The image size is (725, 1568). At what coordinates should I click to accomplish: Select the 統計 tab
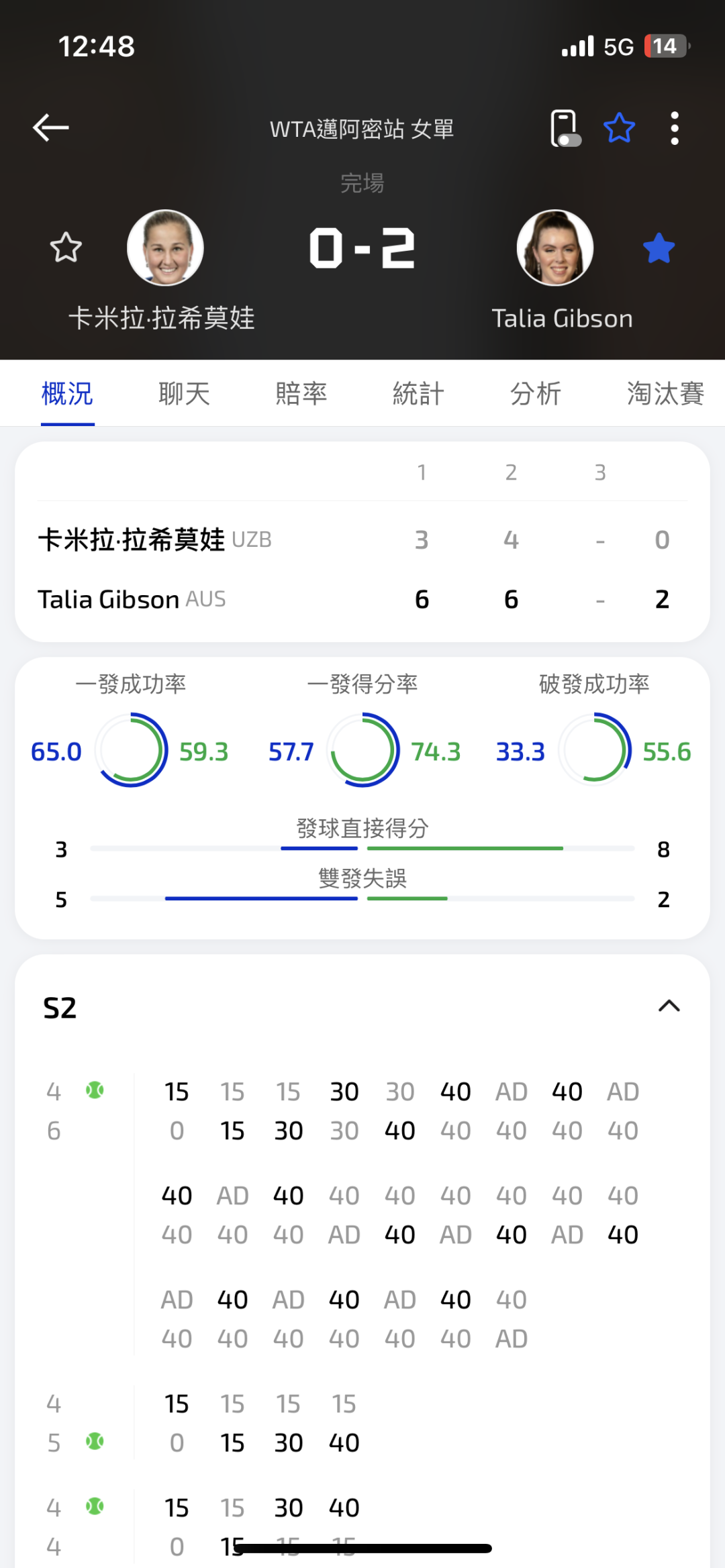pyautogui.click(x=418, y=394)
